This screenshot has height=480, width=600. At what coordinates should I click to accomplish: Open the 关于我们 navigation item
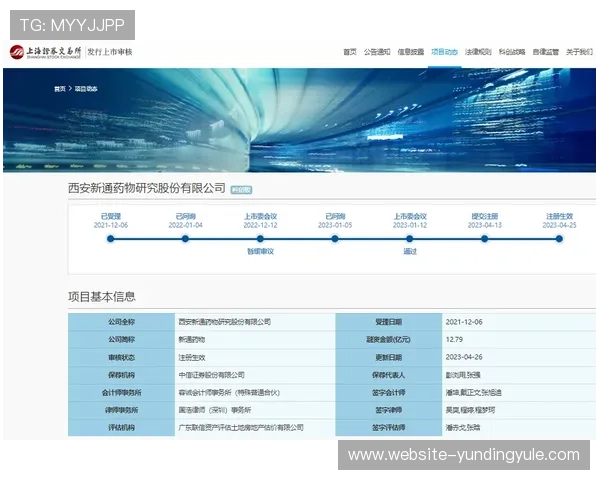coord(579,52)
